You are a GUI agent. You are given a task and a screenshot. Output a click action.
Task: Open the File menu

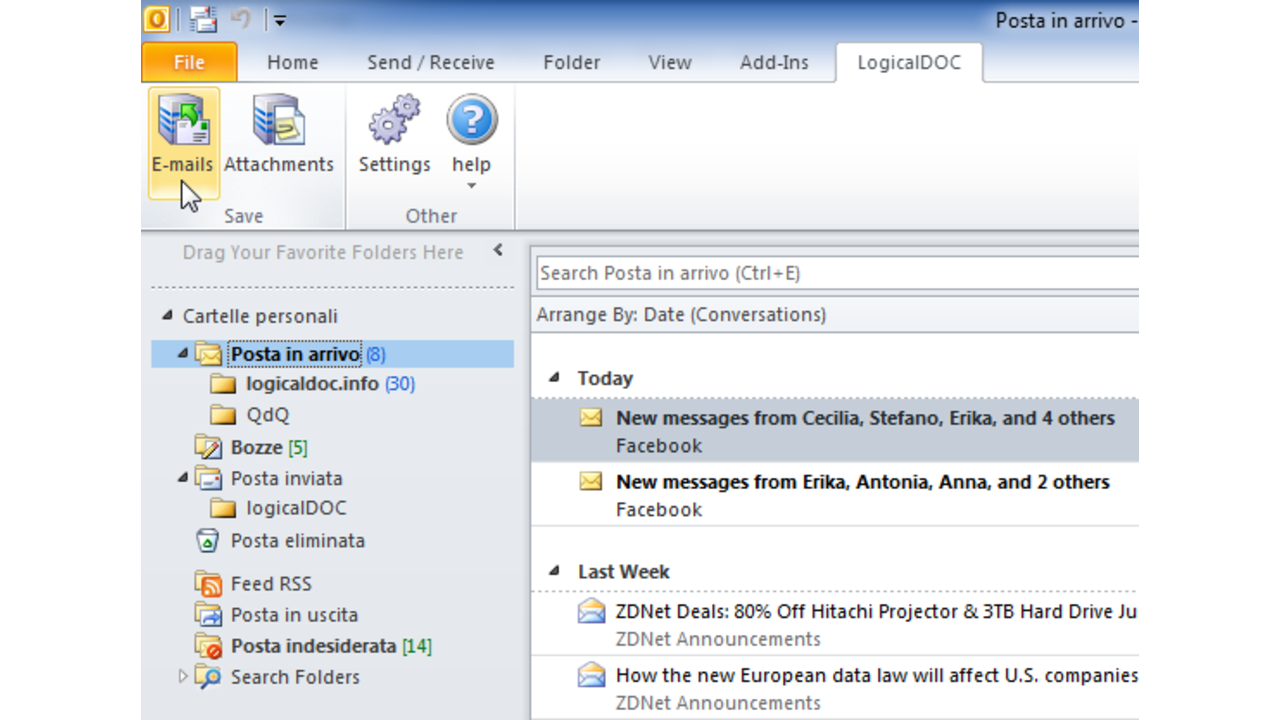(188, 61)
